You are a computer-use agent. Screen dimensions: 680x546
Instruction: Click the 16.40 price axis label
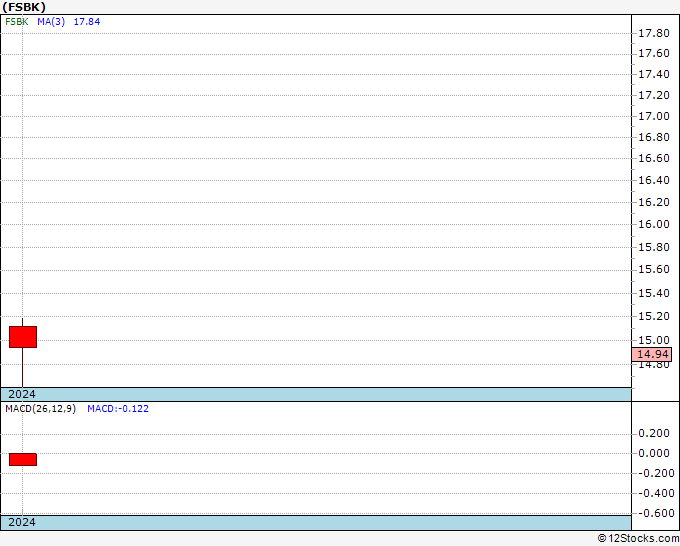654,180
